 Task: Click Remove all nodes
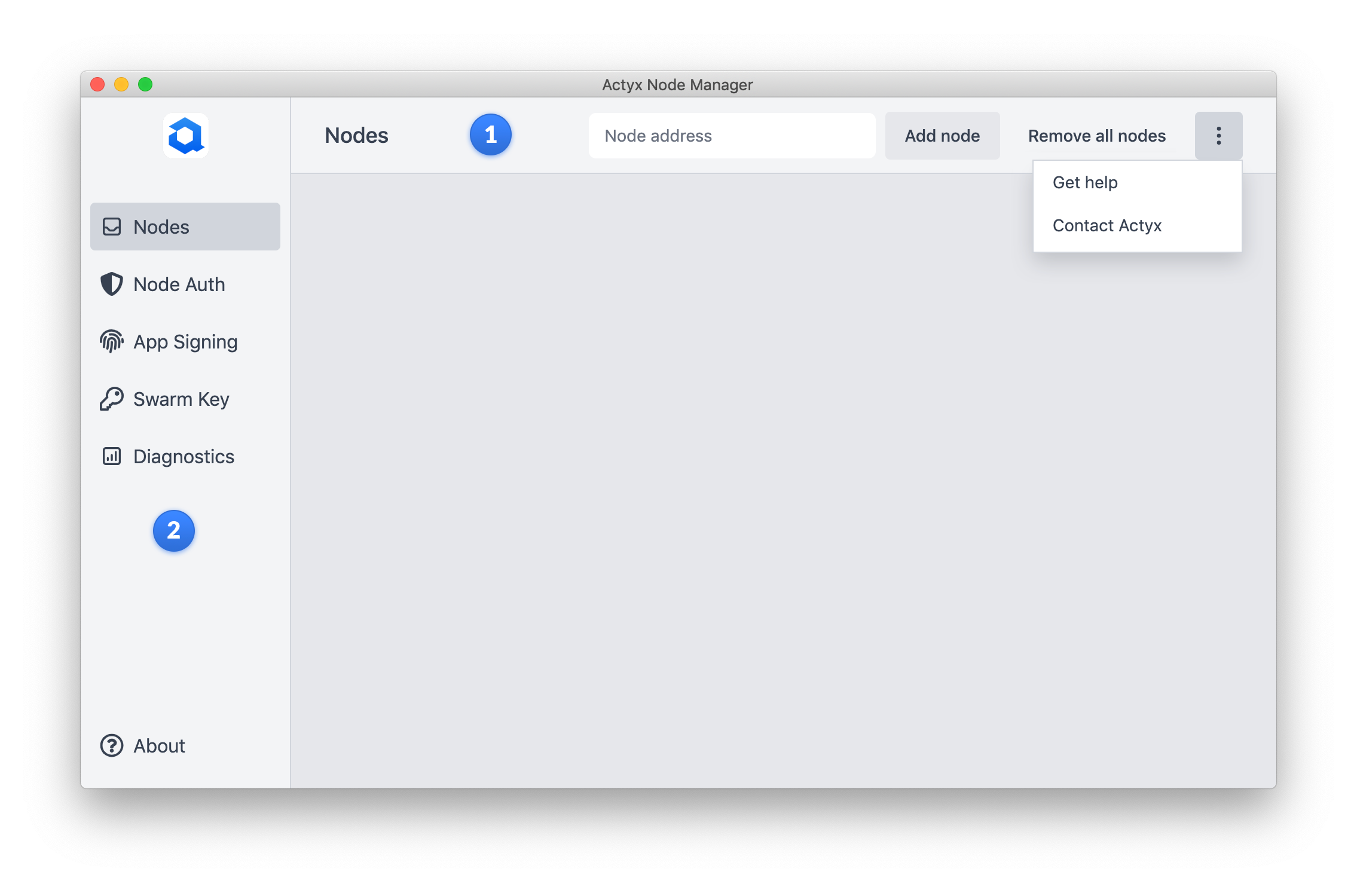tap(1096, 136)
